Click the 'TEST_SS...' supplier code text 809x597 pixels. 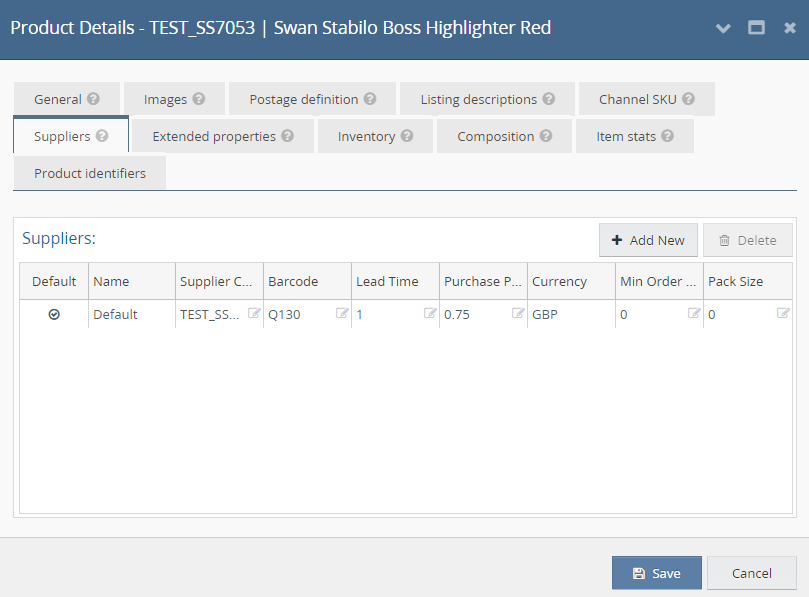[x=209, y=315]
